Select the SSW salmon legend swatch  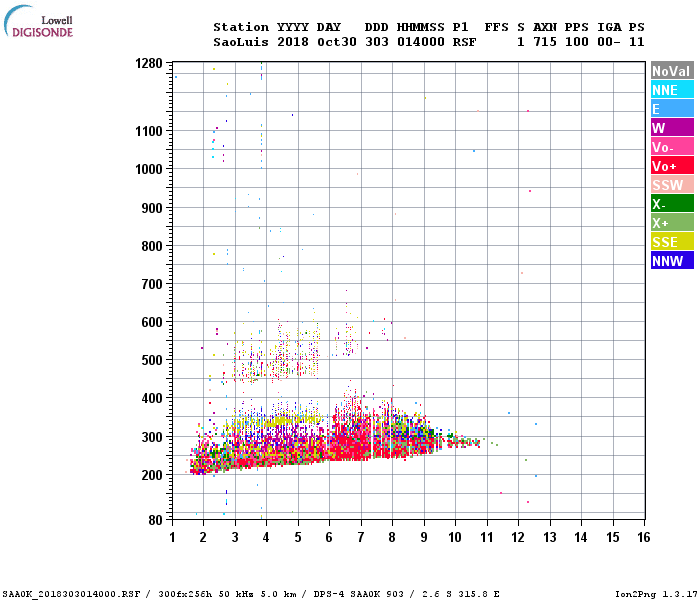[x=672, y=185]
